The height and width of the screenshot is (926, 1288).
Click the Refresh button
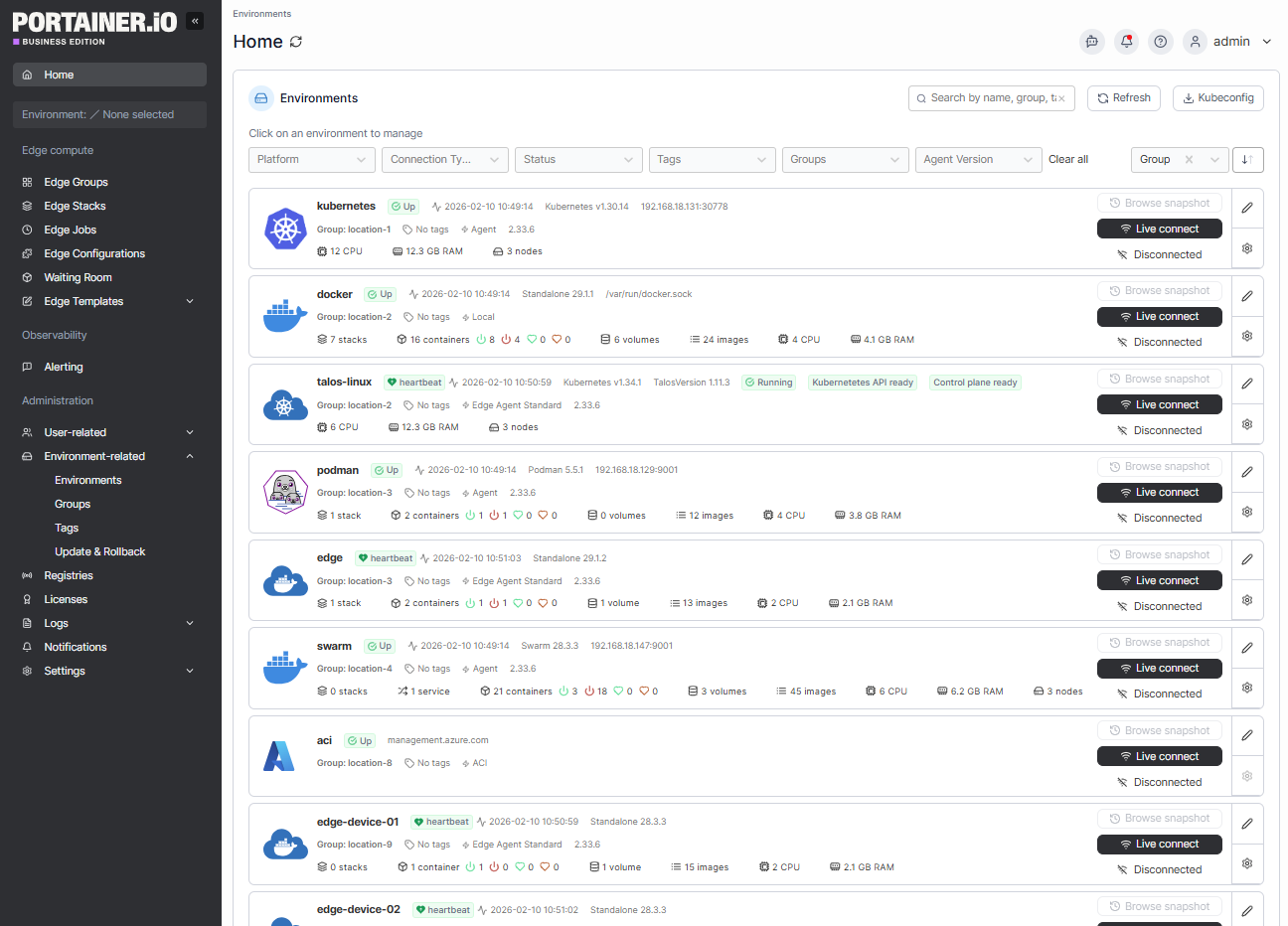[1124, 98]
